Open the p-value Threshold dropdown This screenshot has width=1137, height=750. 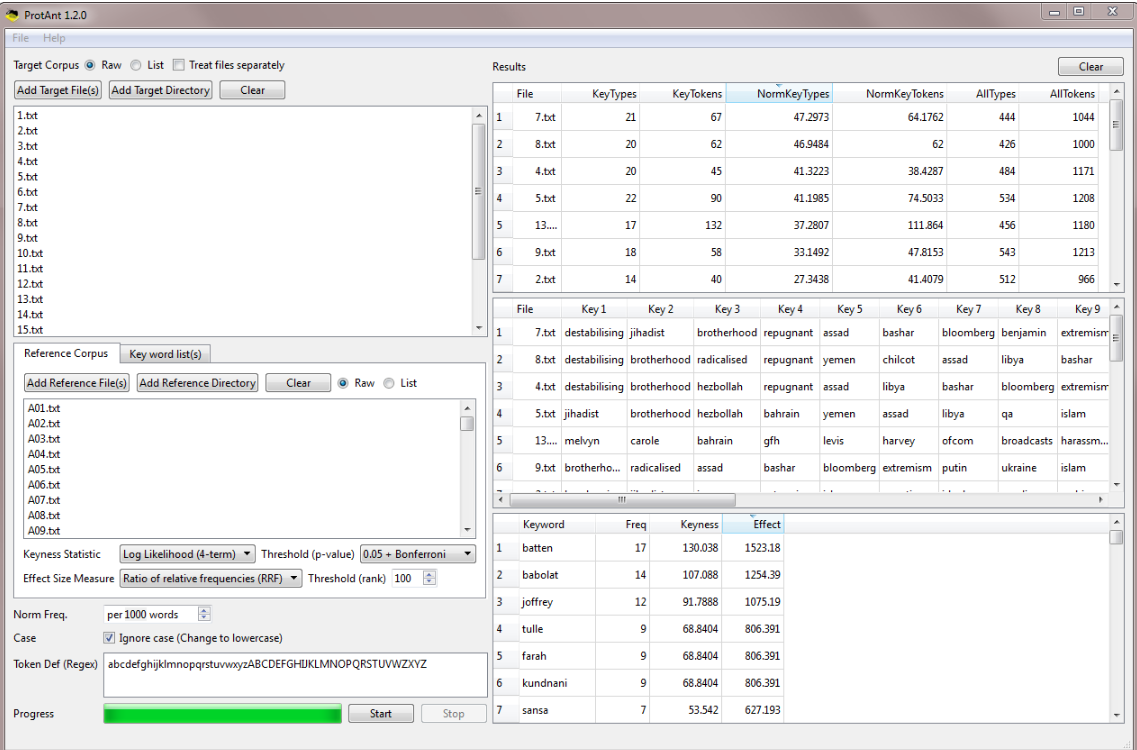point(417,554)
